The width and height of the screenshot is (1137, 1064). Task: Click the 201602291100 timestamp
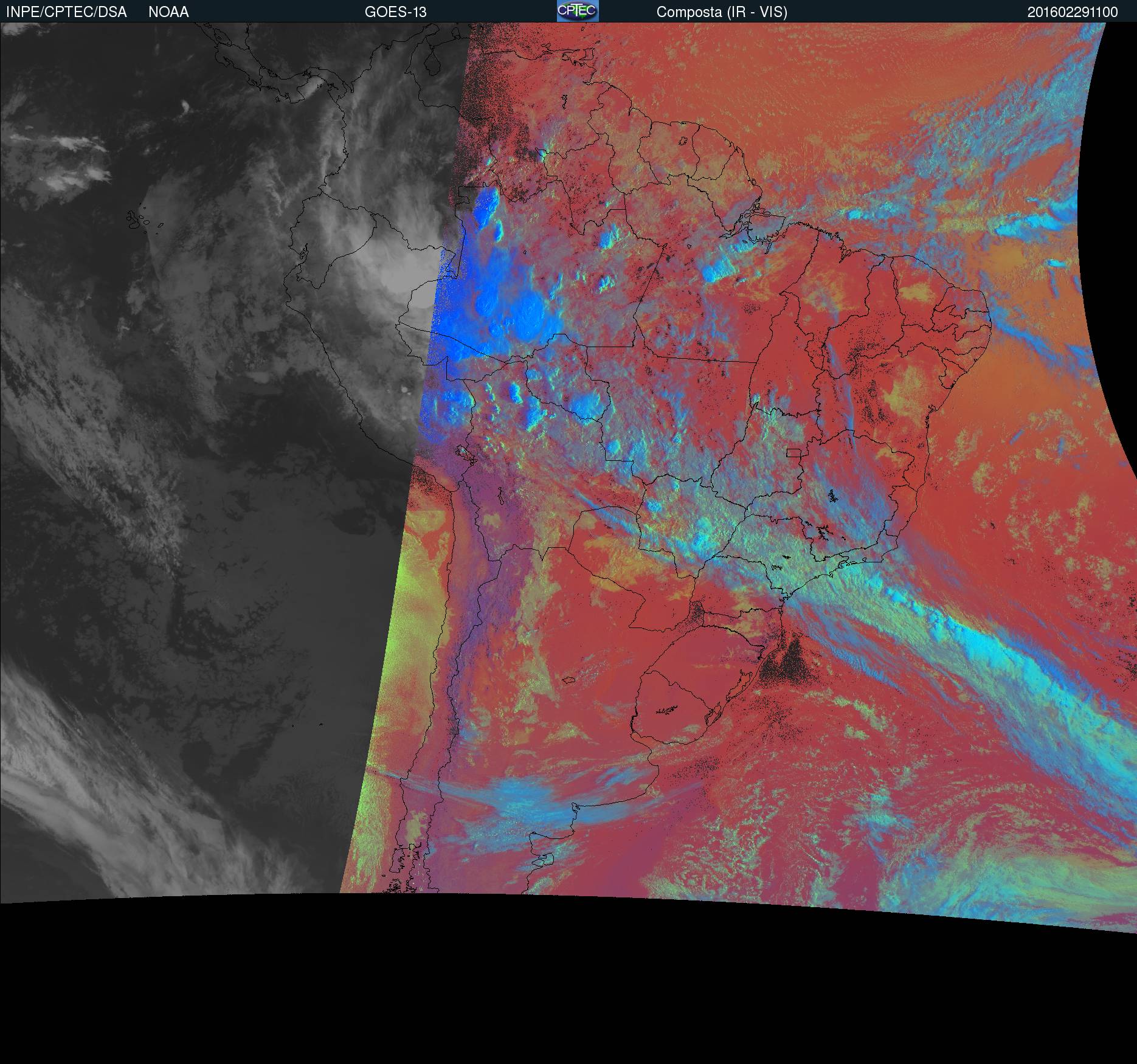1073,12
